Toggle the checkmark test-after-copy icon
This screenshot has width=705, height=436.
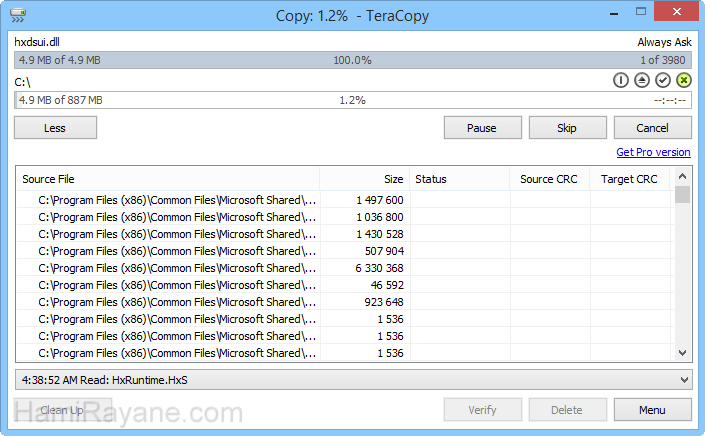[x=663, y=80]
